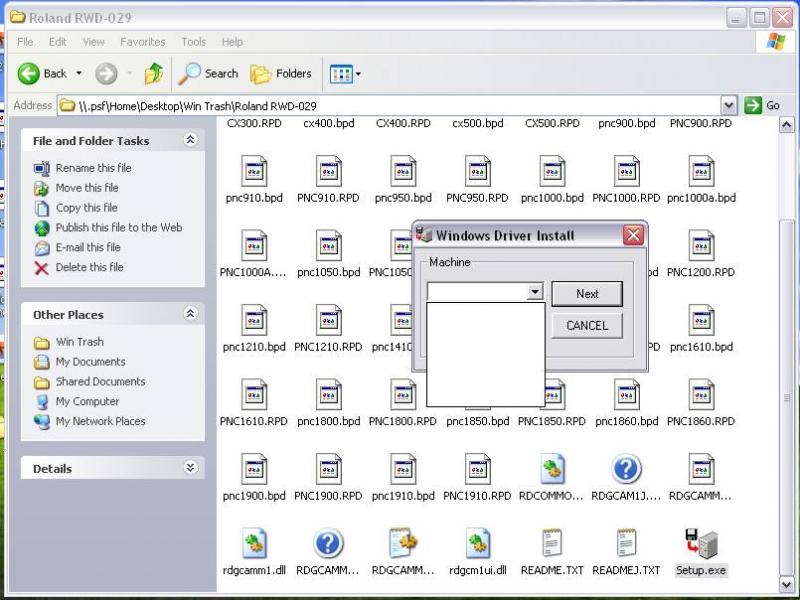
Task: Select the READMEJ.TXT file icon
Action: click(627, 544)
